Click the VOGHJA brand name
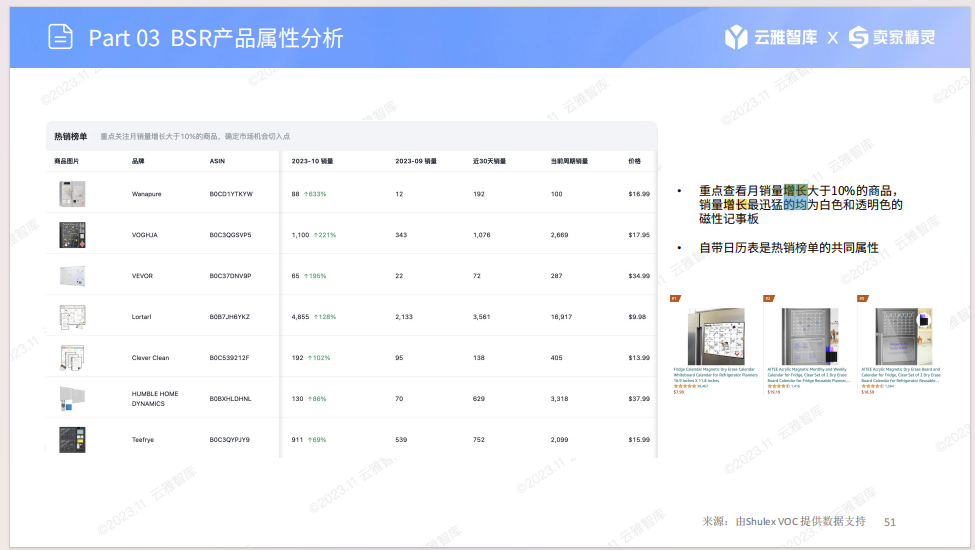This screenshot has height=550, width=975. click(144, 235)
